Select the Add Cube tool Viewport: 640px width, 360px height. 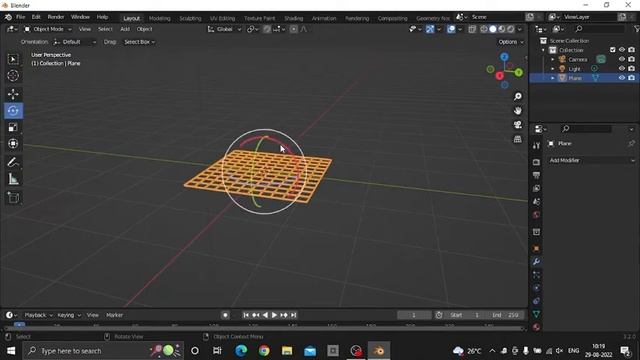pyautogui.click(x=13, y=198)
